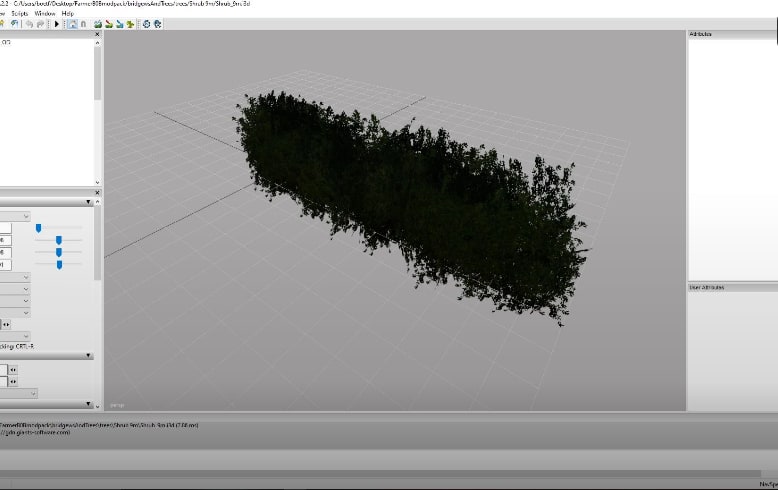Open the top dropdown above the sliders
The image size is (778, 490).
pyautogui.click(x=15, y=216)
